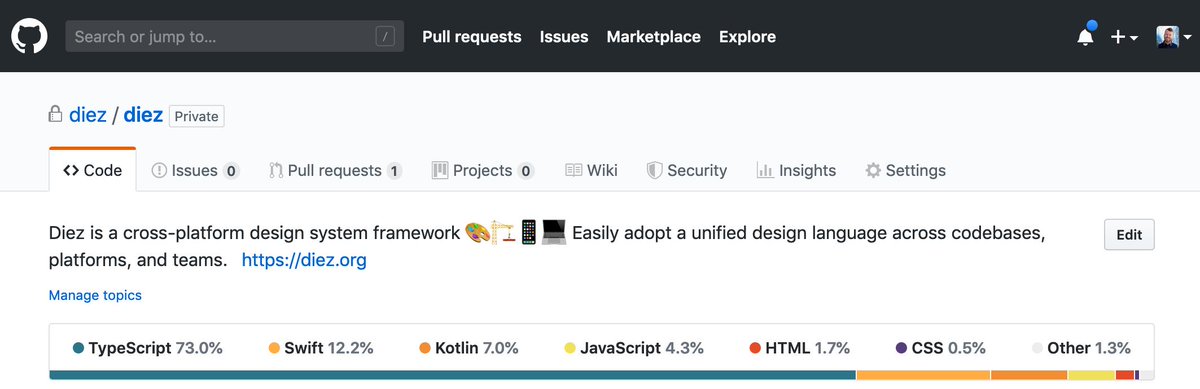
Task: Open the diez owner link
Action: coord(88,116)
